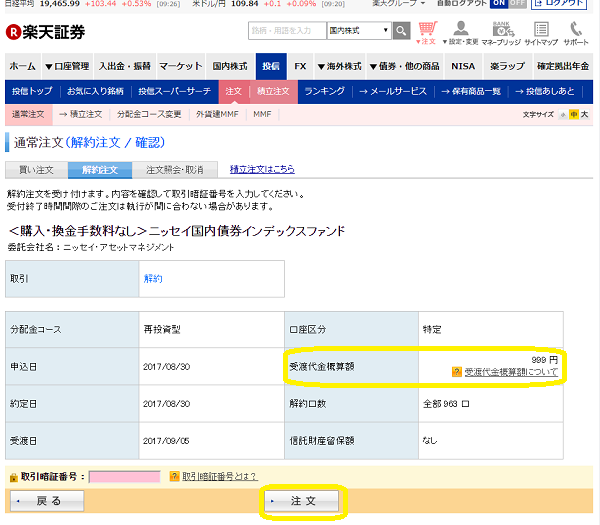Click the 積立注文はこちら link

click(x=262, y=169)
